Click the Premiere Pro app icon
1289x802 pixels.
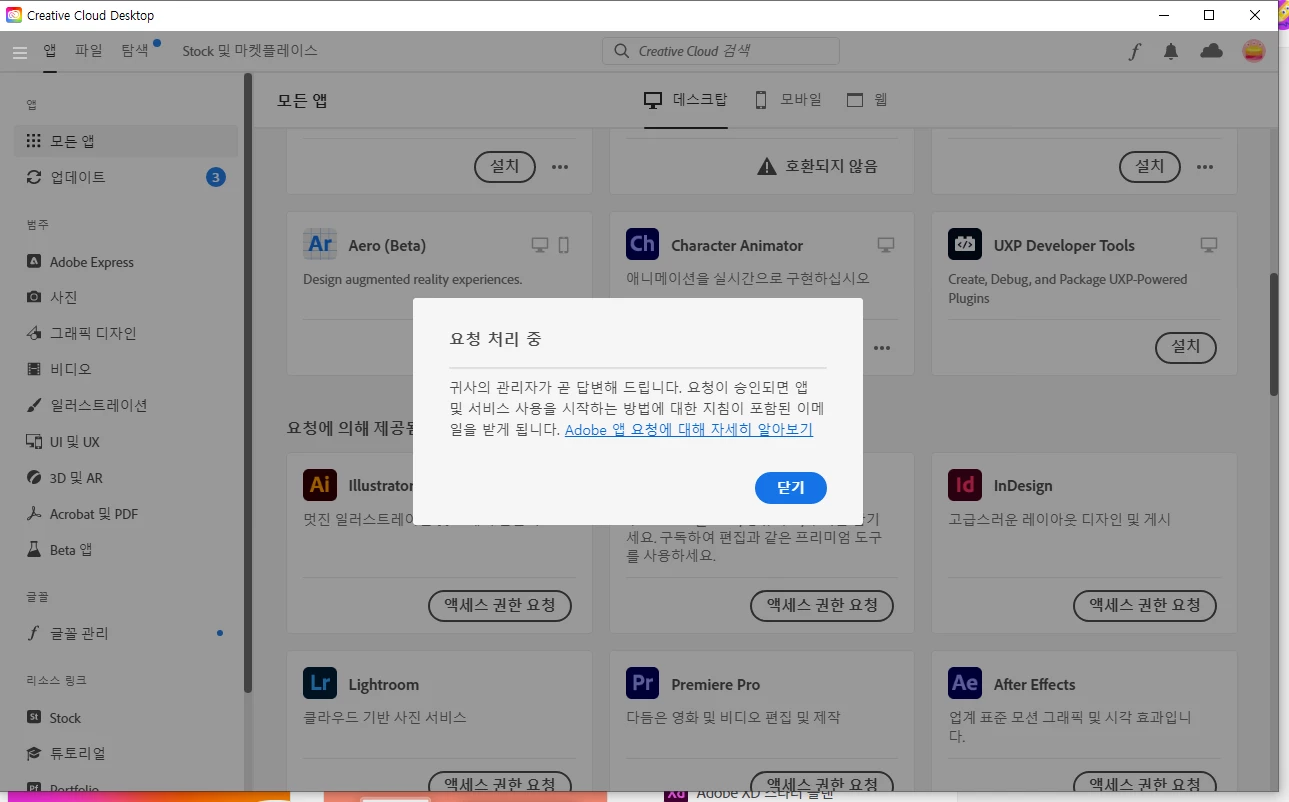[x=642, y=683]
